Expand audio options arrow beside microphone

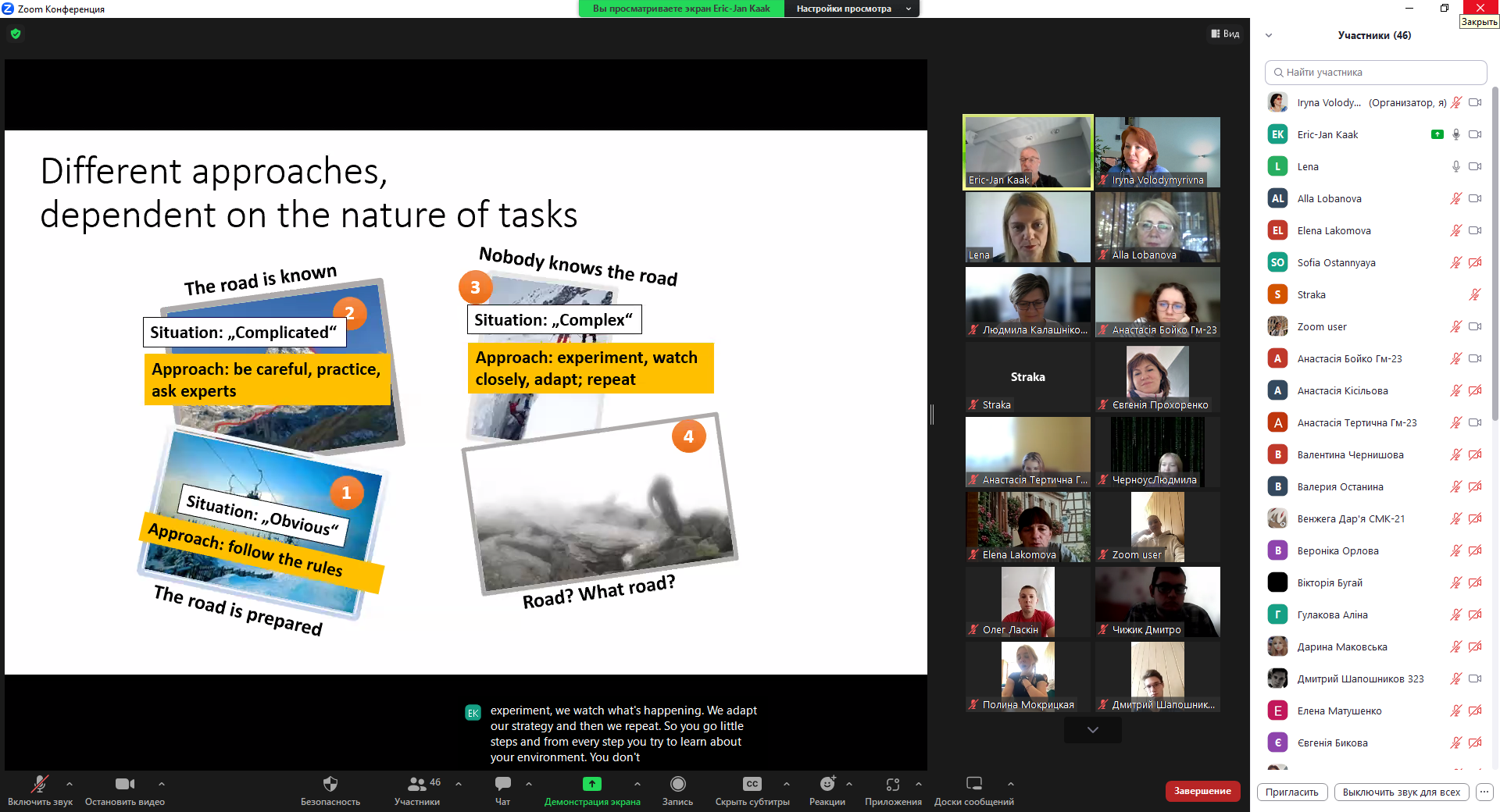click(x=70, y=784)
